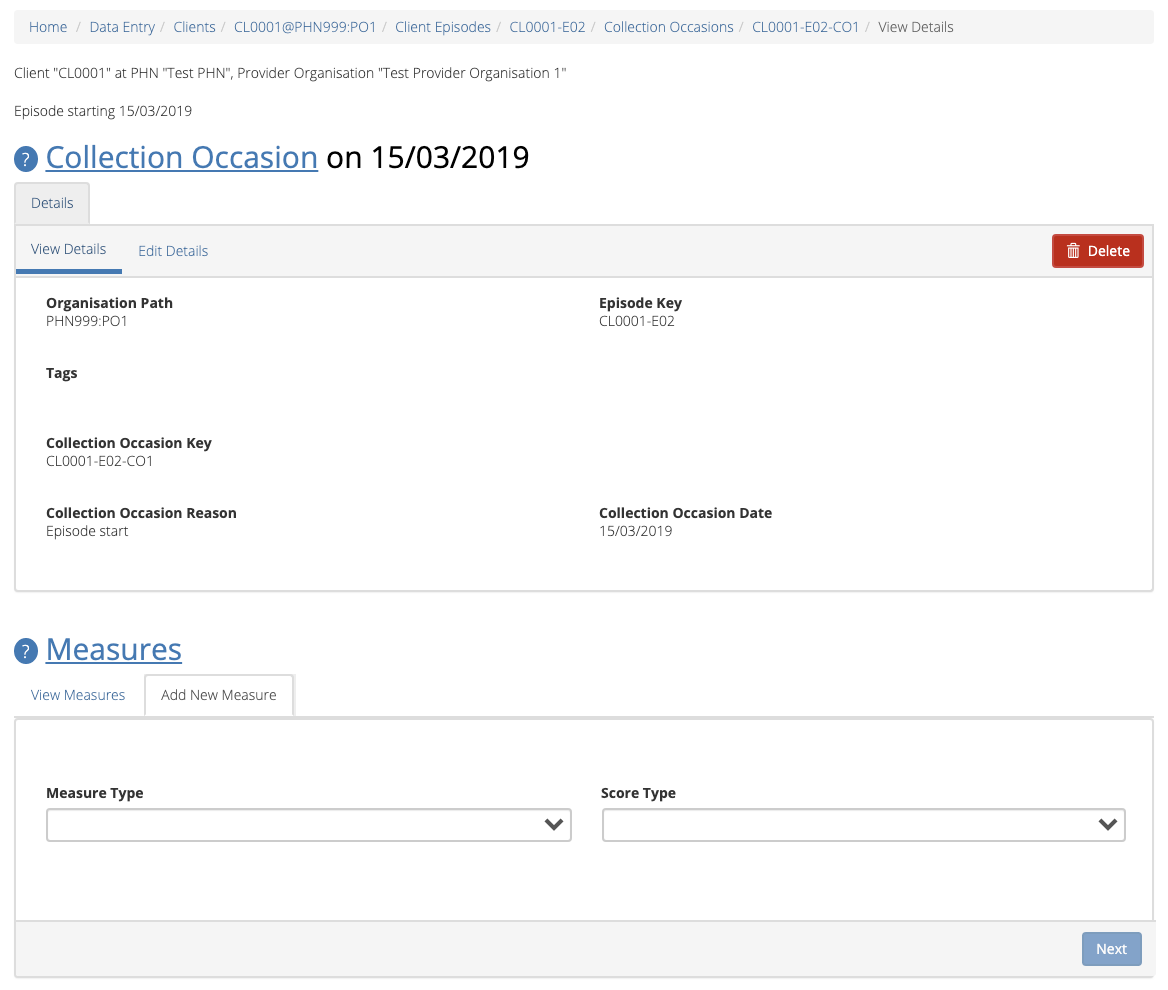Navigate to Home via the breadcrumb
This screenshot has height=990, width=1168.
48,27
